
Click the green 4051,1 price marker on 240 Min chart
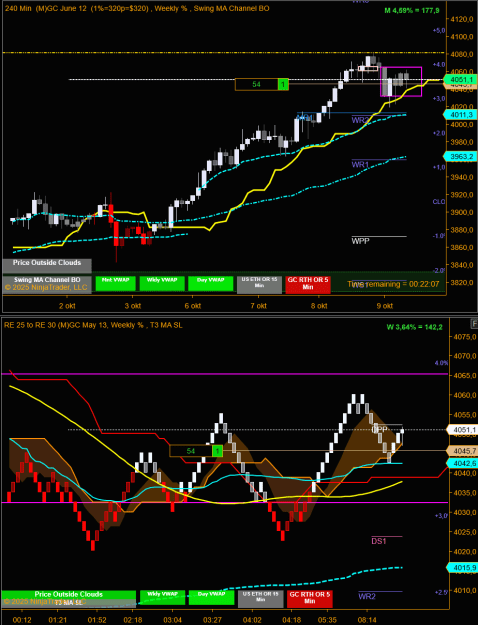tap(460, 80)
